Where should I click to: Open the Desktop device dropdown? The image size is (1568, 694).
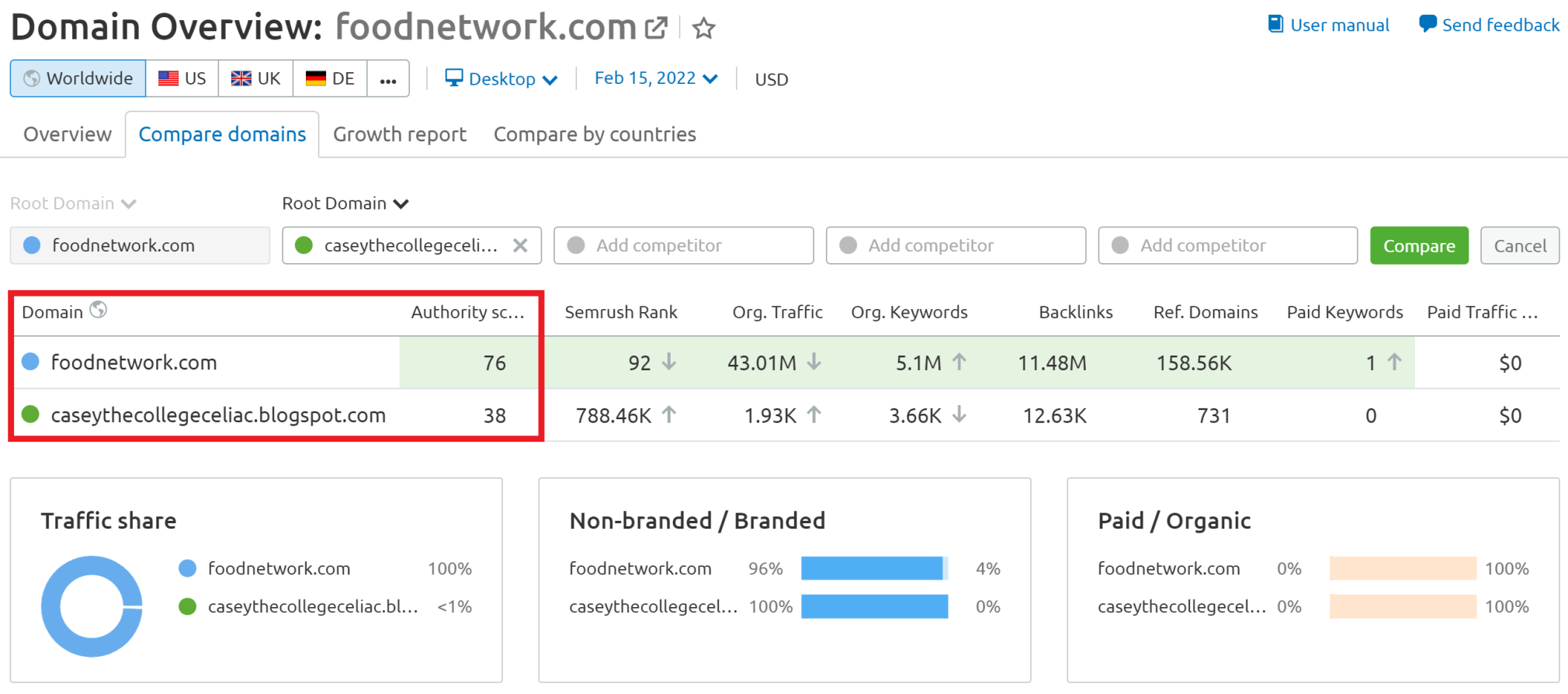pos(501,78)
